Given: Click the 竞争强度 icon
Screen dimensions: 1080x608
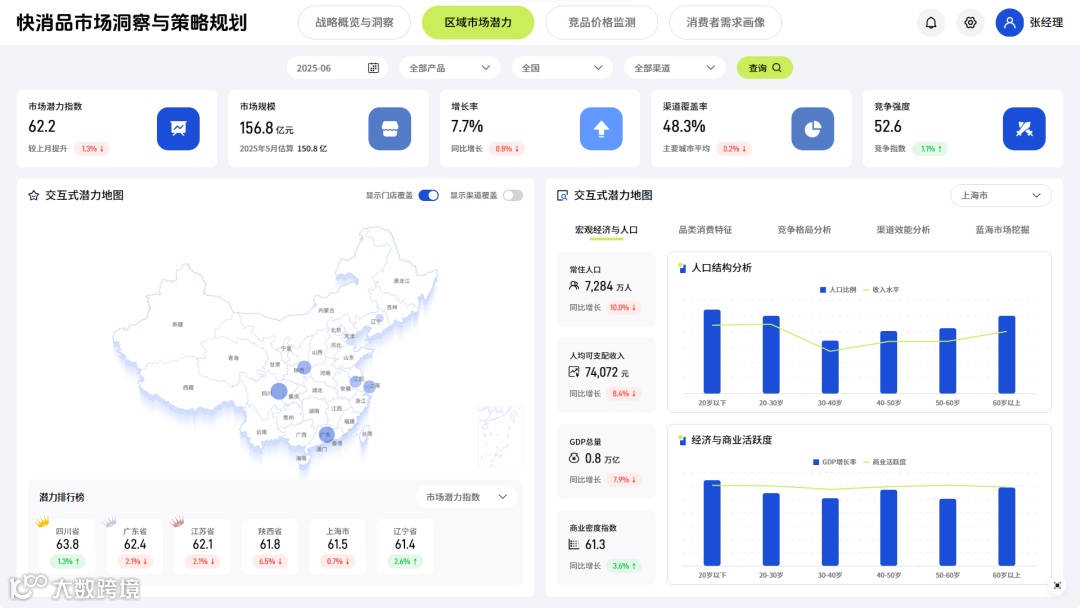Looking at the screenshot, I should click(1024, 128).
